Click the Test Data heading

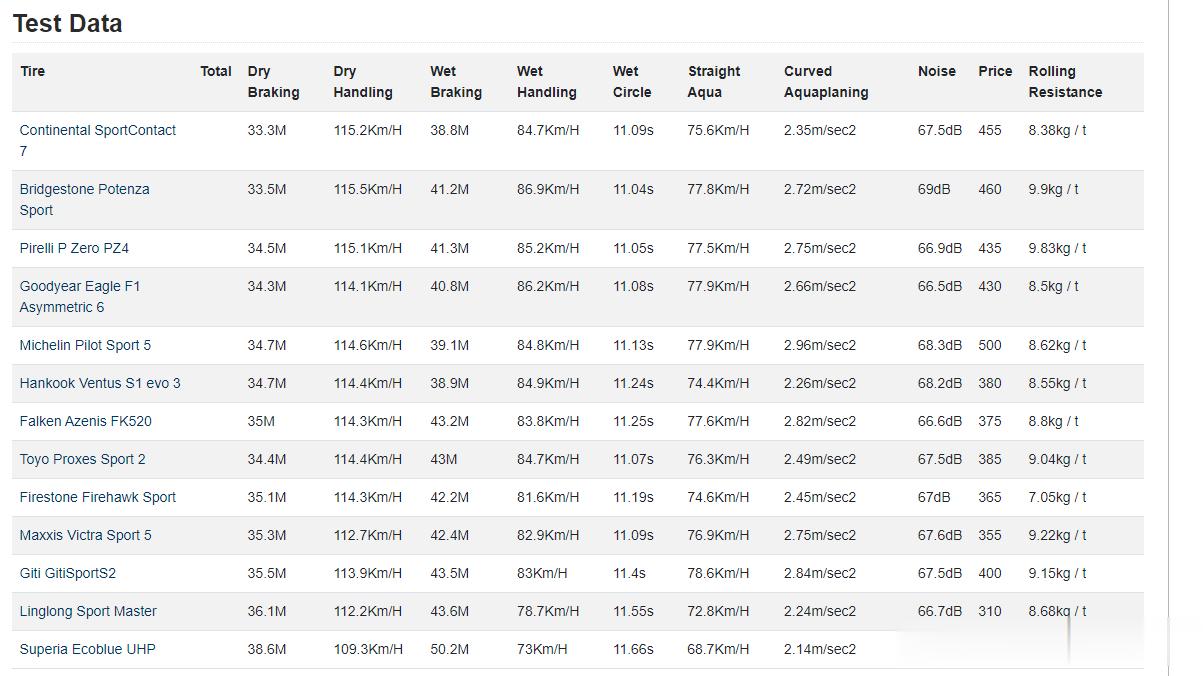pos(67,23)
